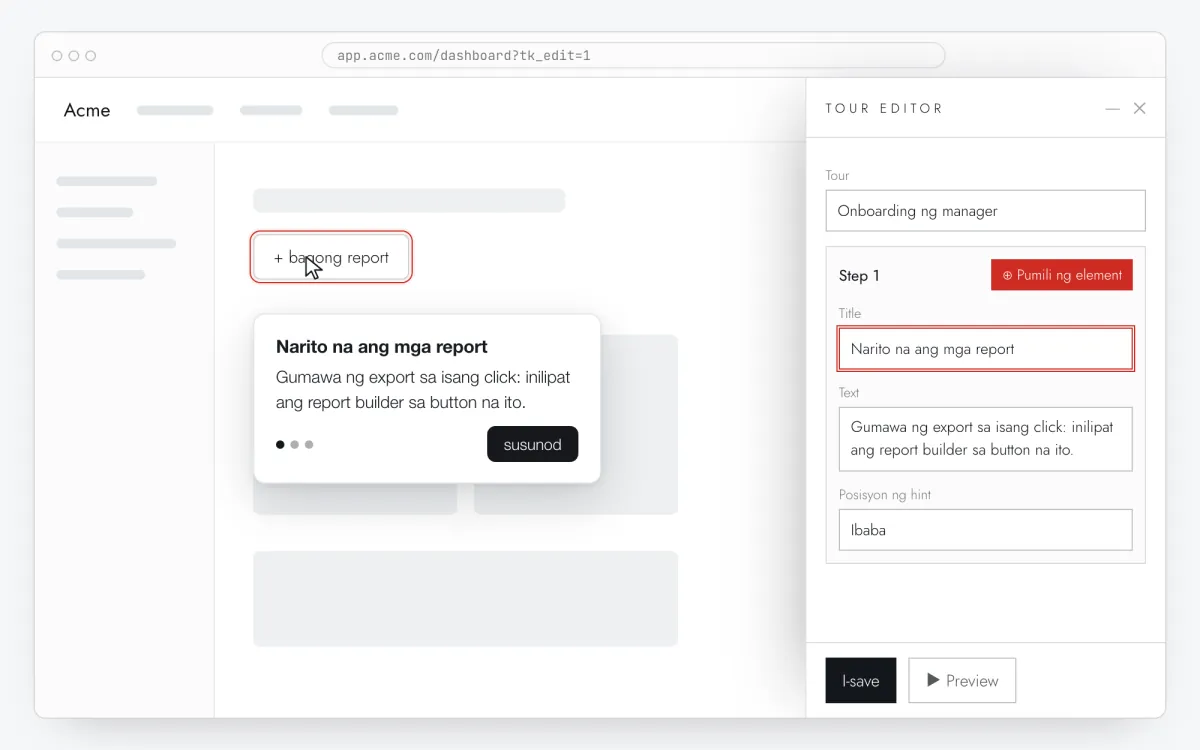The image size is (1200, 750).
Task: Edit the Tour name field
Action: pos(985,211)
